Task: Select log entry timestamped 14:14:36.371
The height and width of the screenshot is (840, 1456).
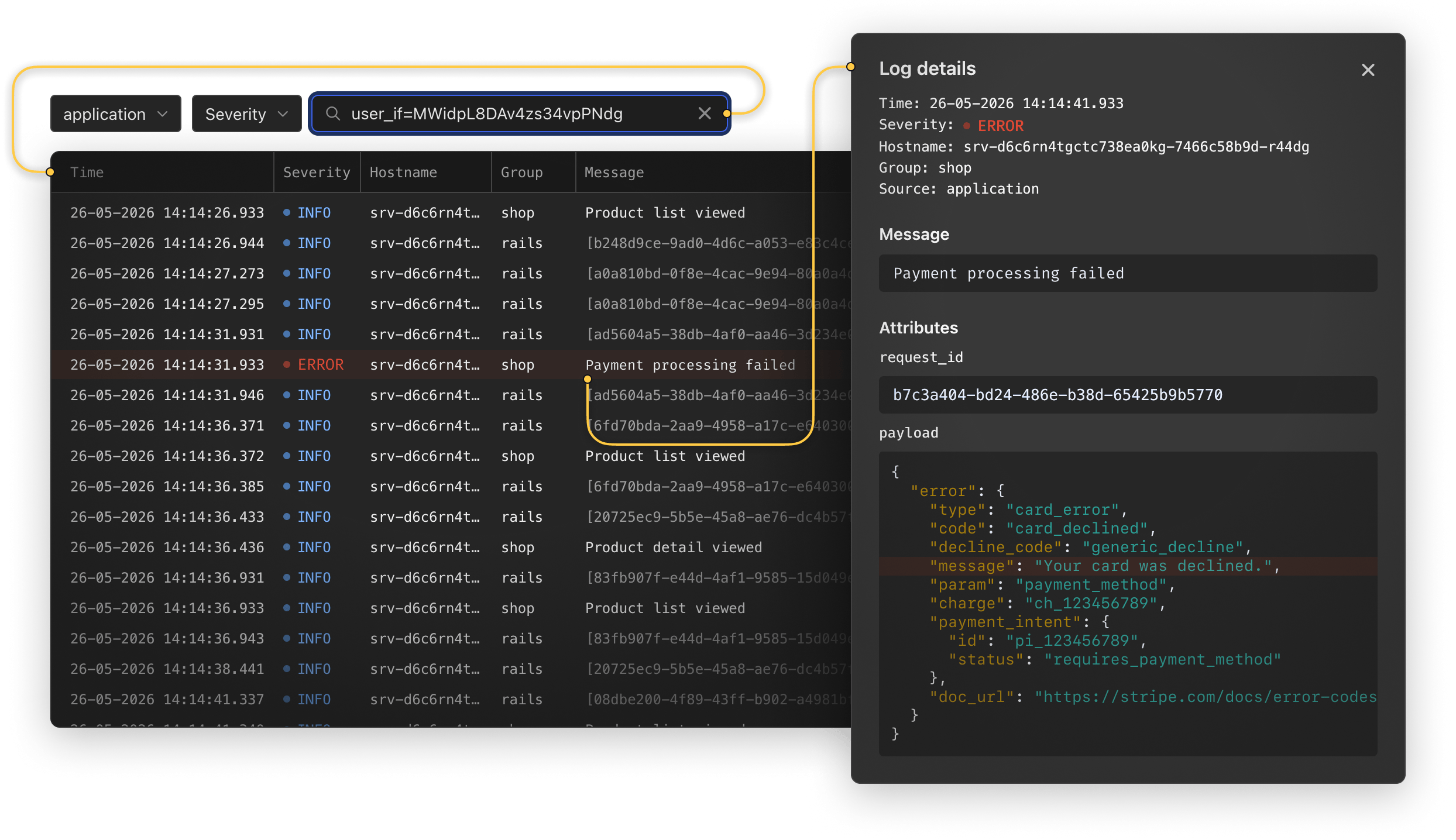Action: pyautogui.click(x=451, y=425)
